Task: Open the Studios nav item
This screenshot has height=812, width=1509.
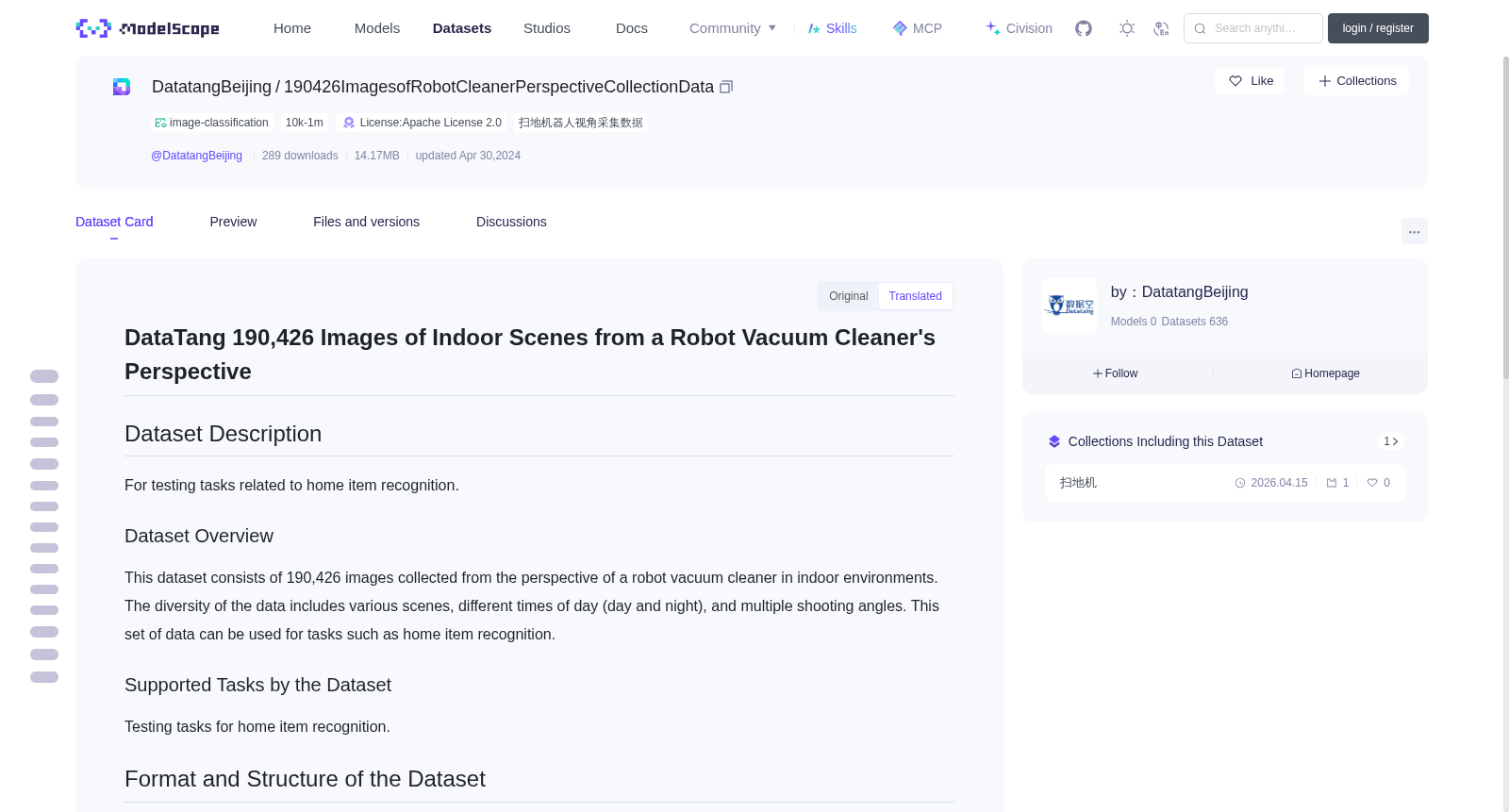Action: (x=547, y=28)
